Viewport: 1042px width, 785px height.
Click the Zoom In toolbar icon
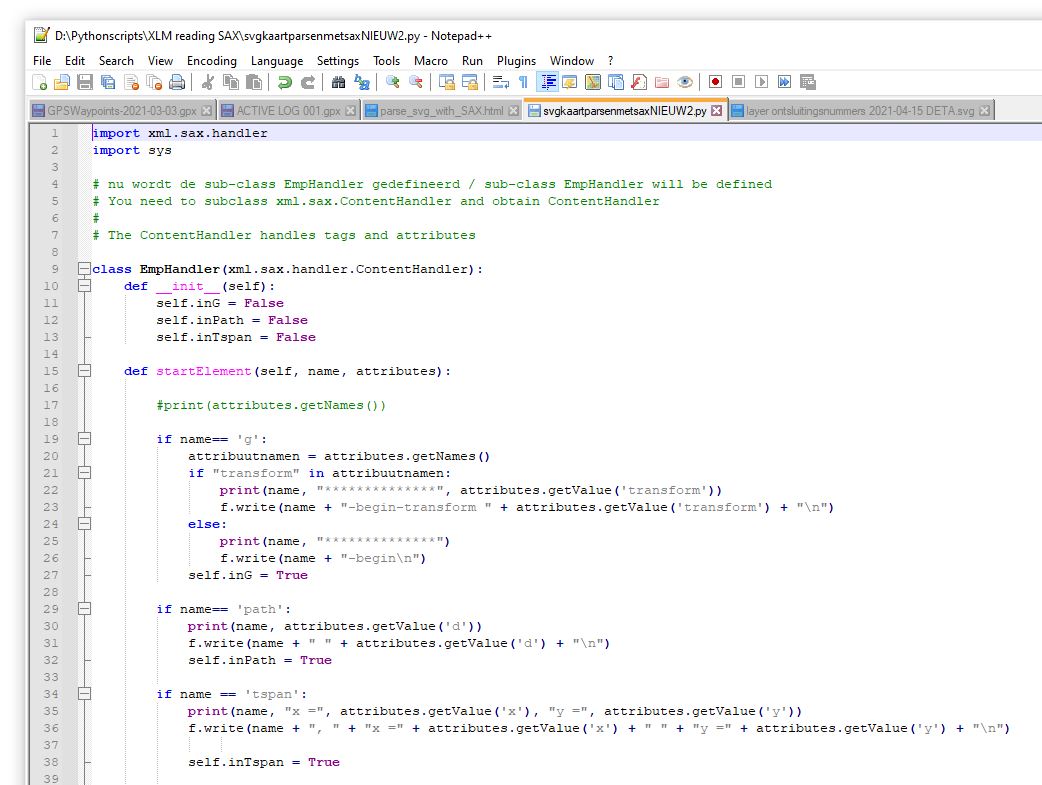393,82
